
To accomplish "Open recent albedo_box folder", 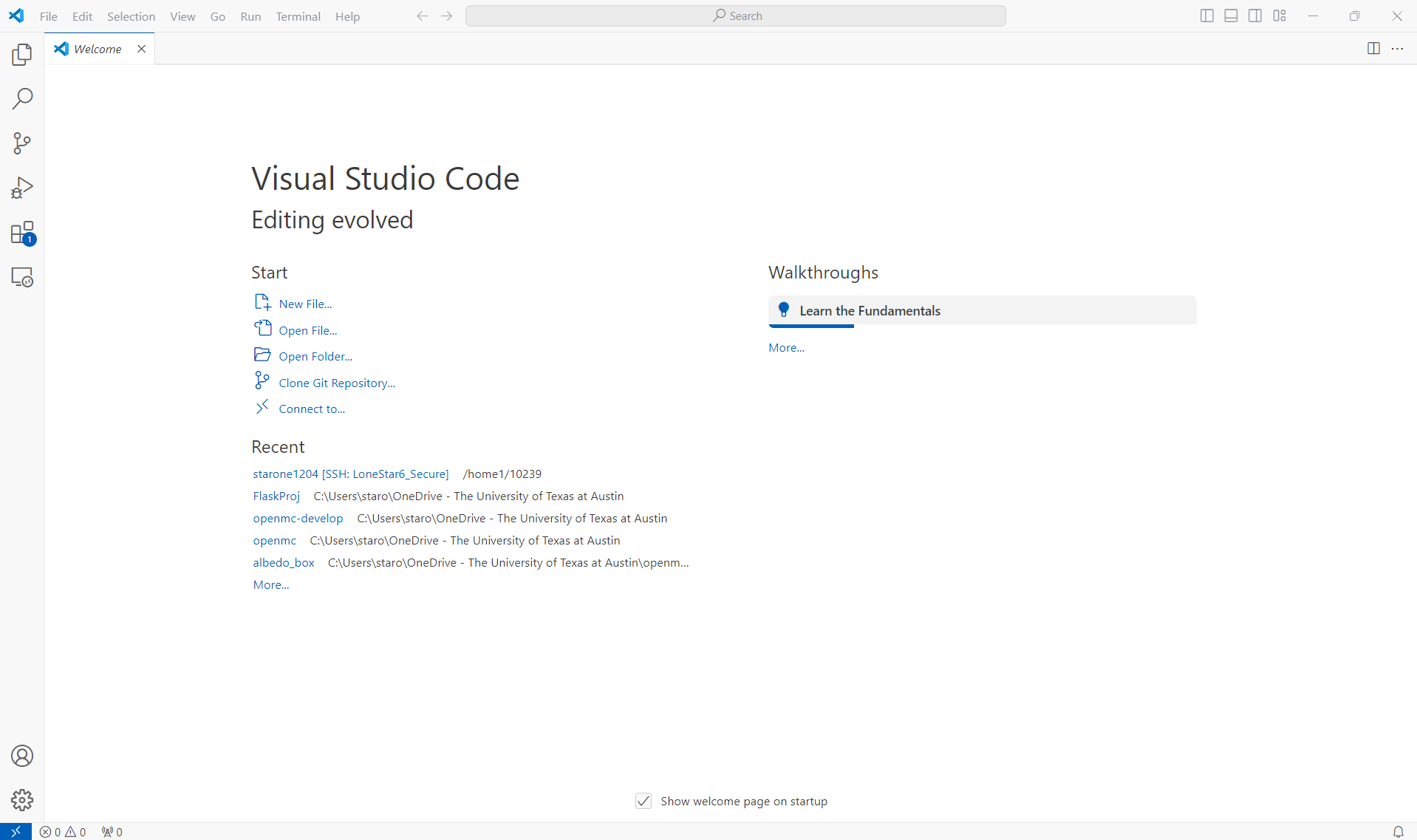I will click(x=284, y=562).
